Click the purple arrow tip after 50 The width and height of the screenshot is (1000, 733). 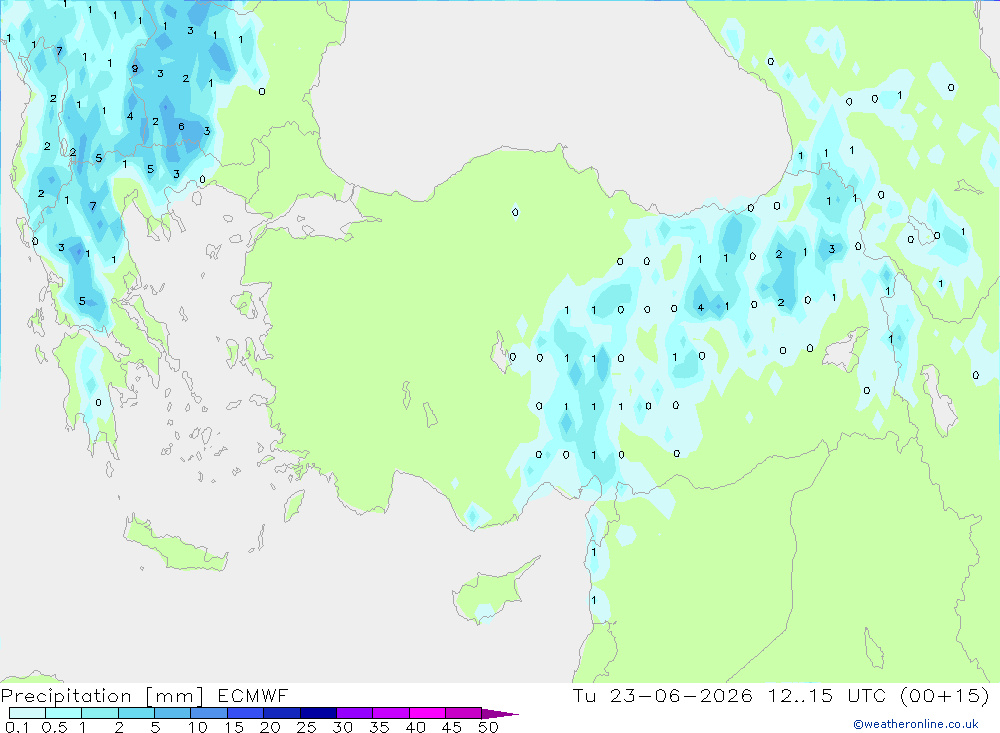tap(500, 713)
